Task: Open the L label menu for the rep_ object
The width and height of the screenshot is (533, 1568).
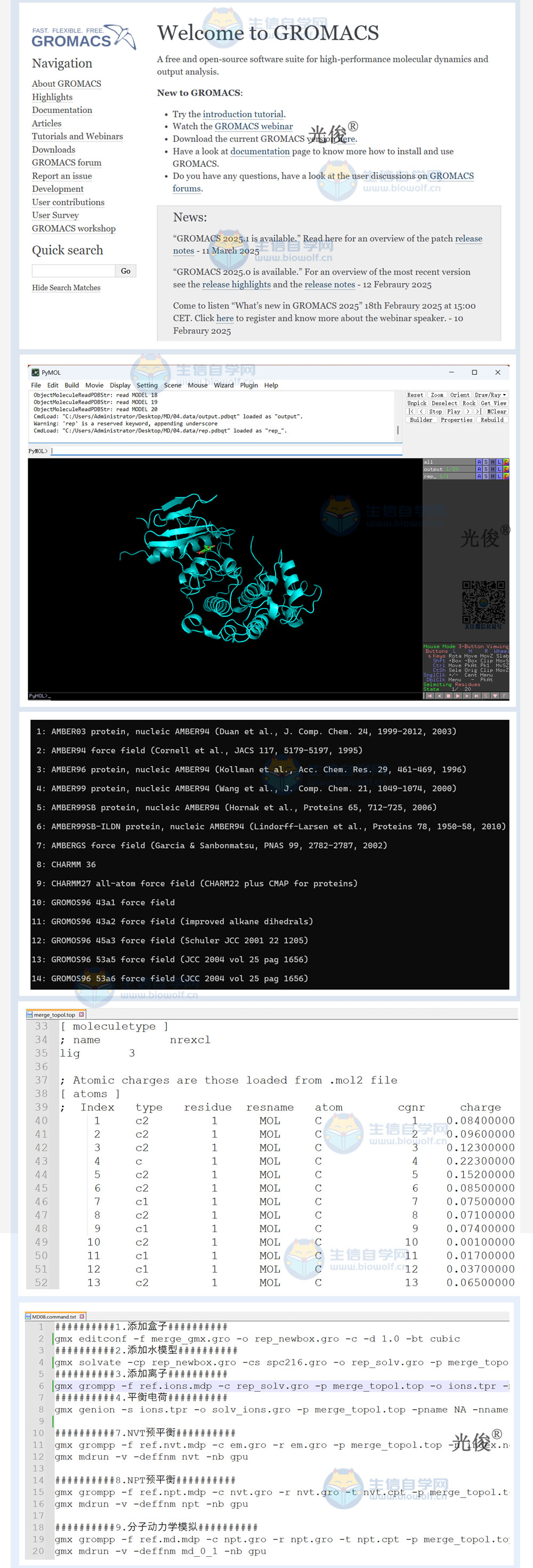Action: point(499,476)
